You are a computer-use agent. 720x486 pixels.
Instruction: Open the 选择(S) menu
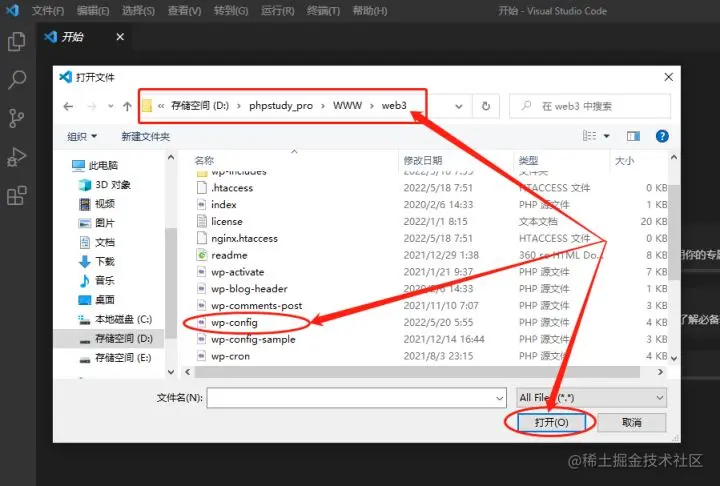click(x=138, y=11)
